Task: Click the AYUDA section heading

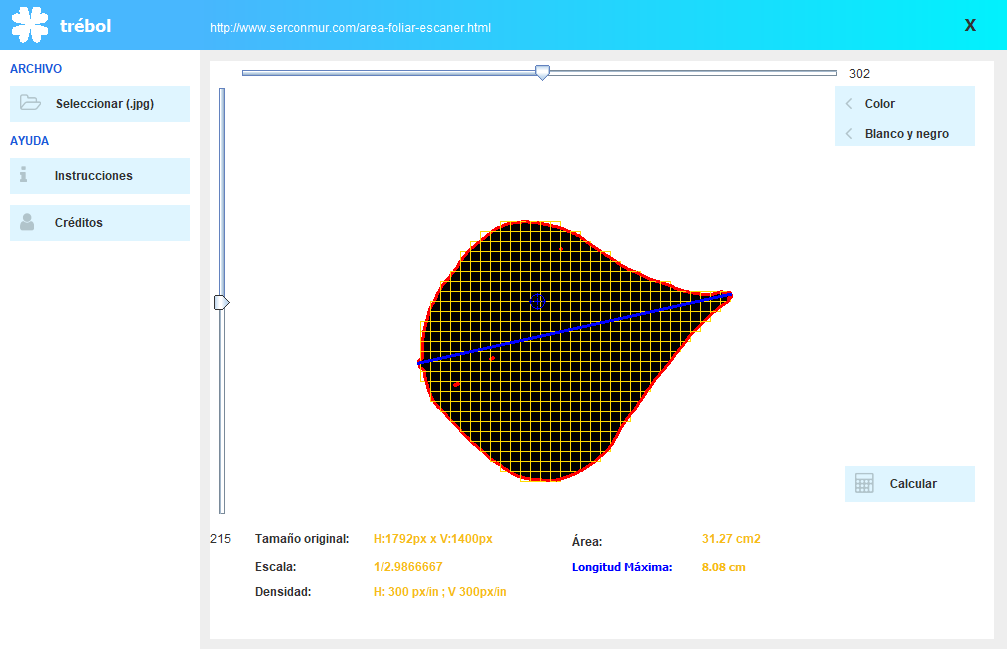Action: 30,141
